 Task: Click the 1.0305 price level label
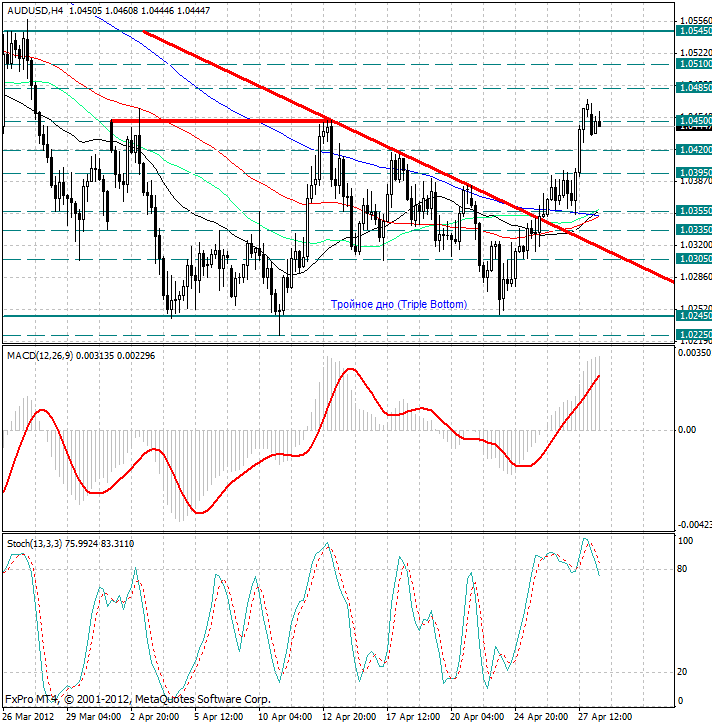(694, 259)
